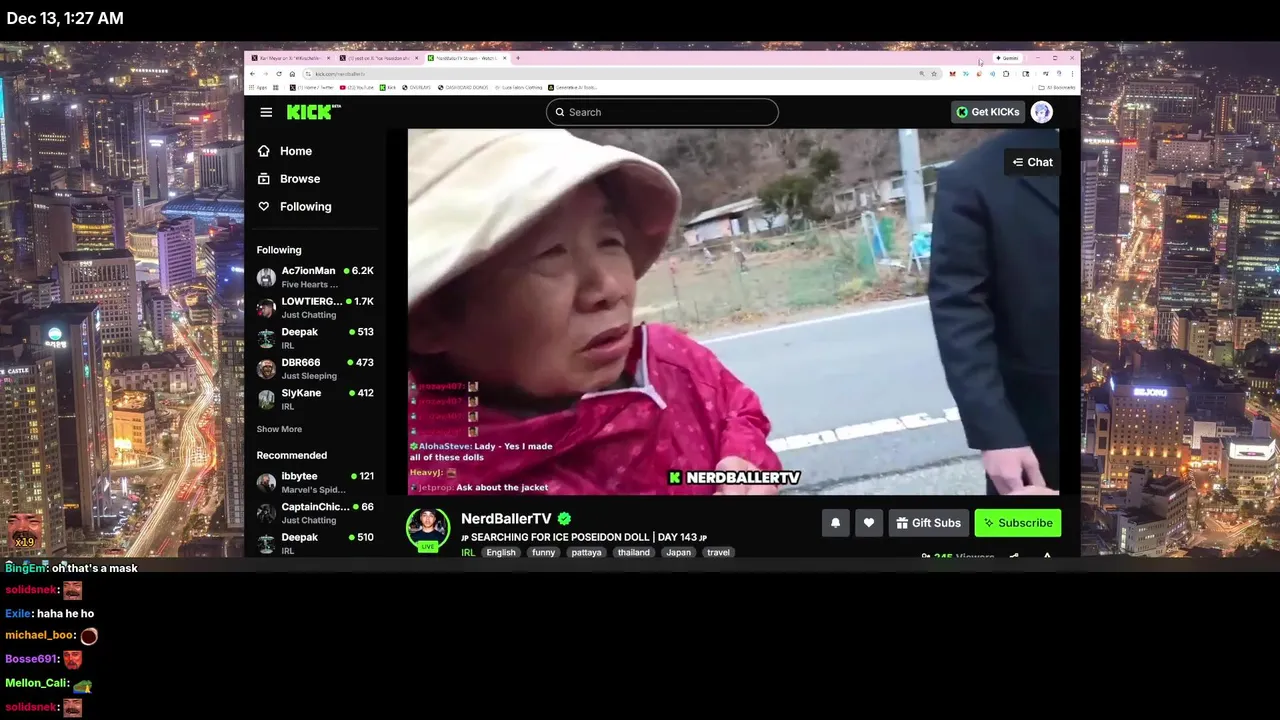Click the pattaya tag
This screenshot has width=1280, height=720.
coord(586,552)
